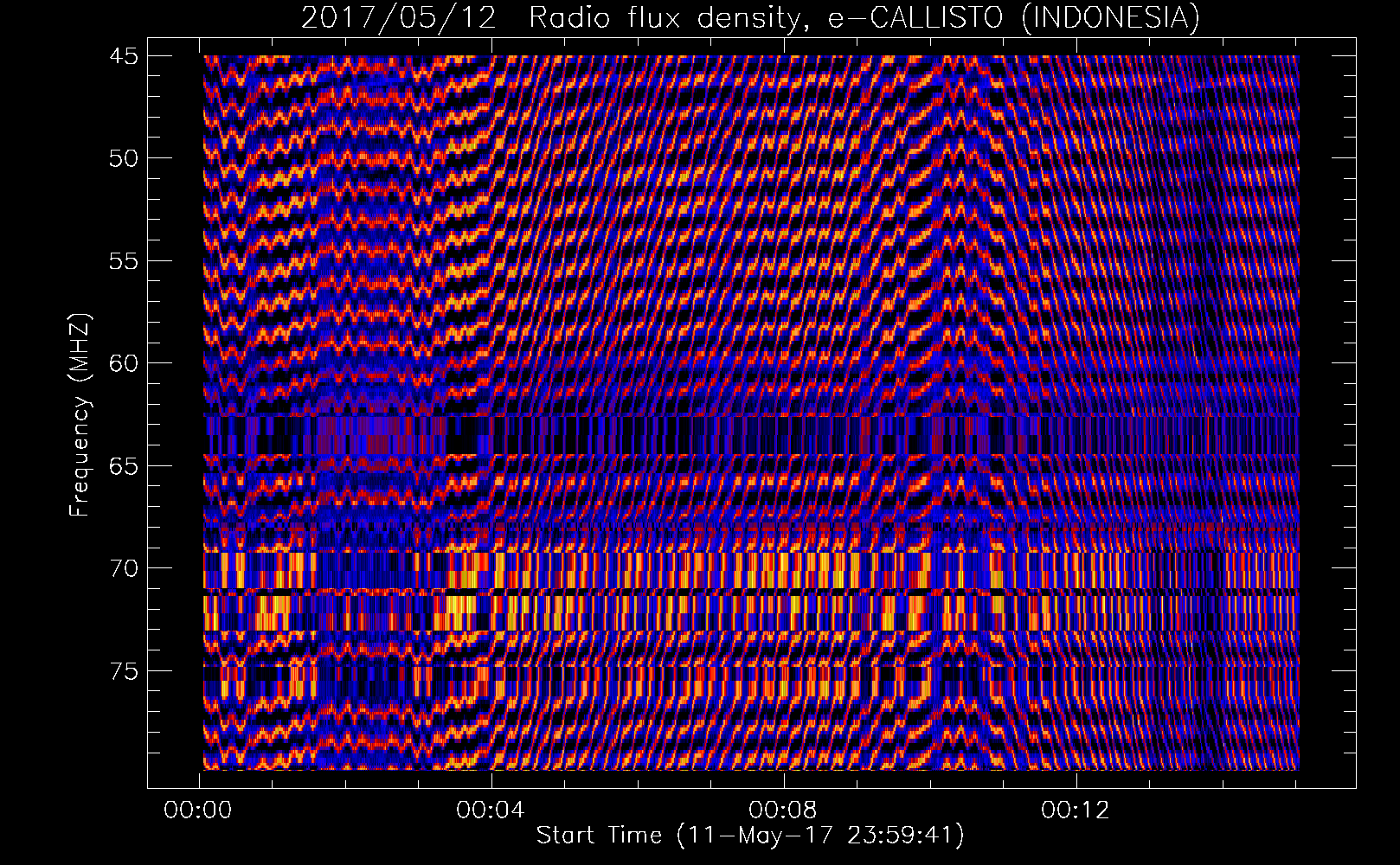Click the '00:12' time tick label
The image size is (1400, 865).
1076,811
